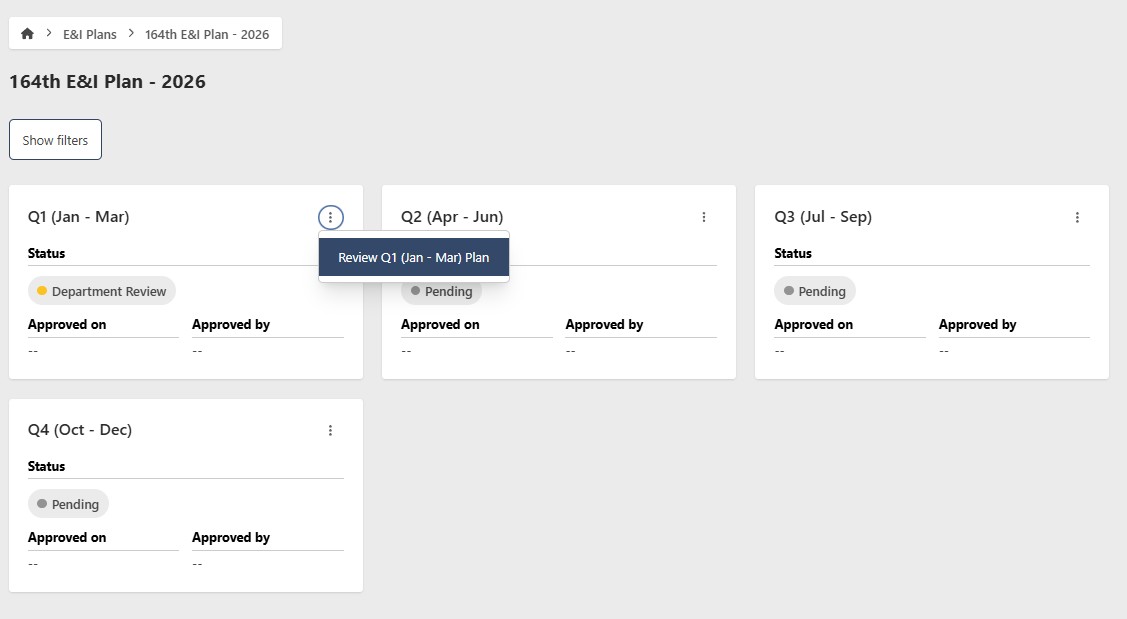
Task: Open the Q3 (Jul - Sep) more options icon
Action: (x=1077, y=217)
